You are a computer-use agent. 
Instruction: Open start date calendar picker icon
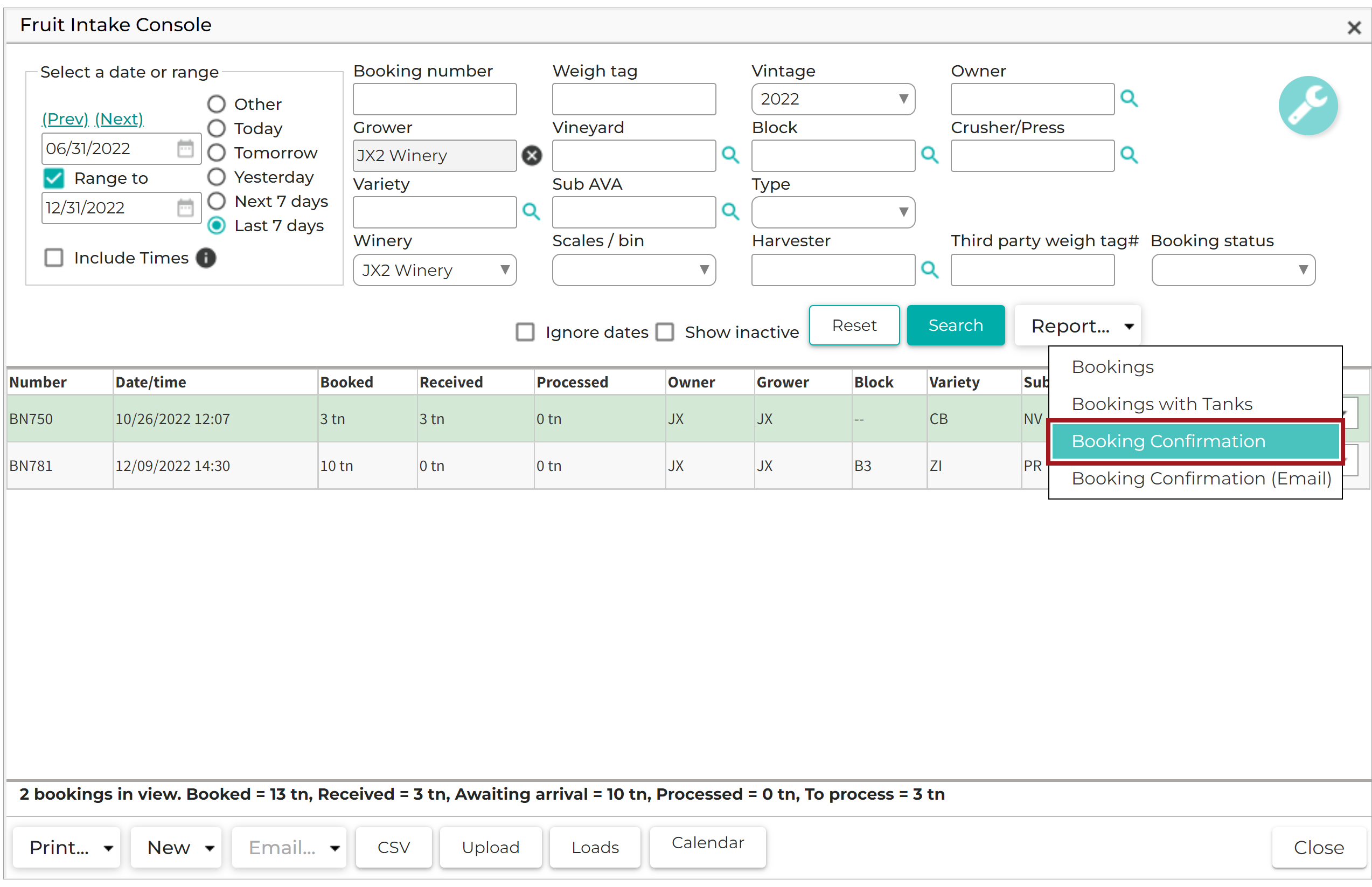coord(185,149)
